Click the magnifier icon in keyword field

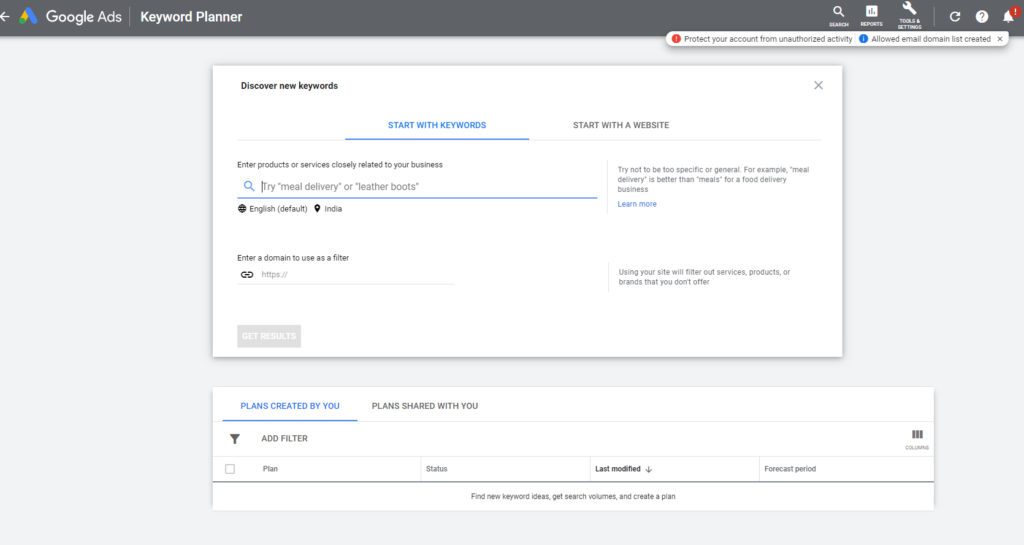tap(249, 186)
